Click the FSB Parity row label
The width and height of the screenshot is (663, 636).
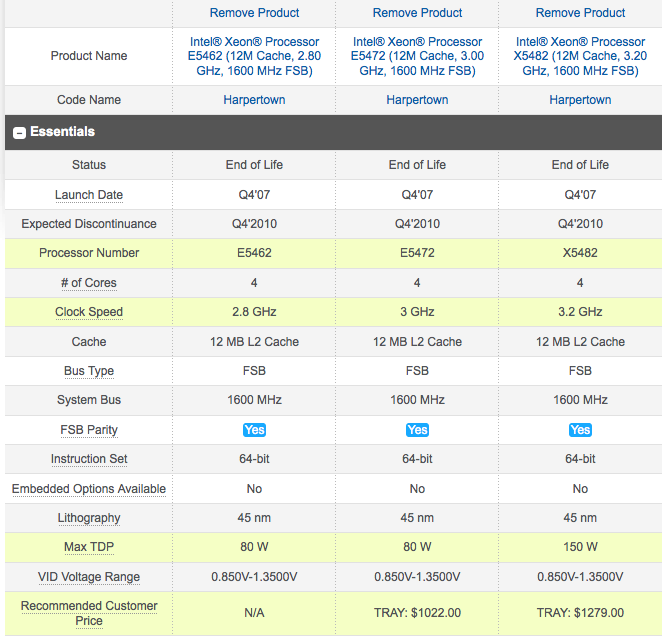click(x=89, y=430)
